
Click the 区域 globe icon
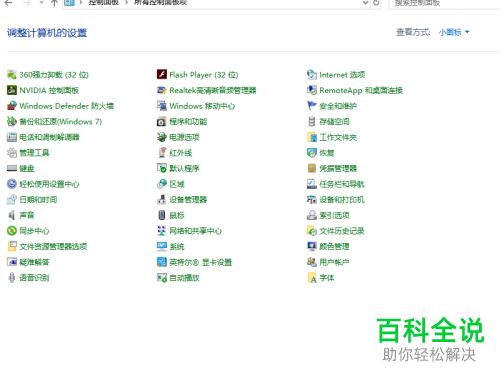pyautogui.click(x=162, y=184)
